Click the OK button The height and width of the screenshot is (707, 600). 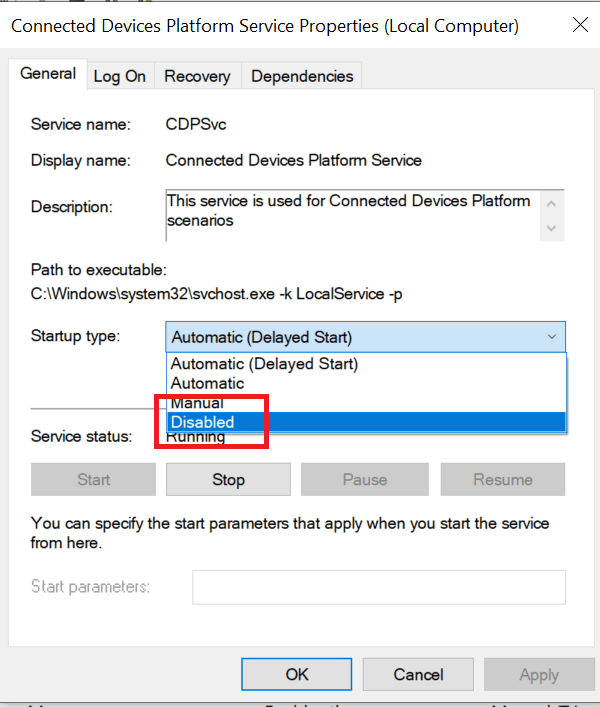297,674
